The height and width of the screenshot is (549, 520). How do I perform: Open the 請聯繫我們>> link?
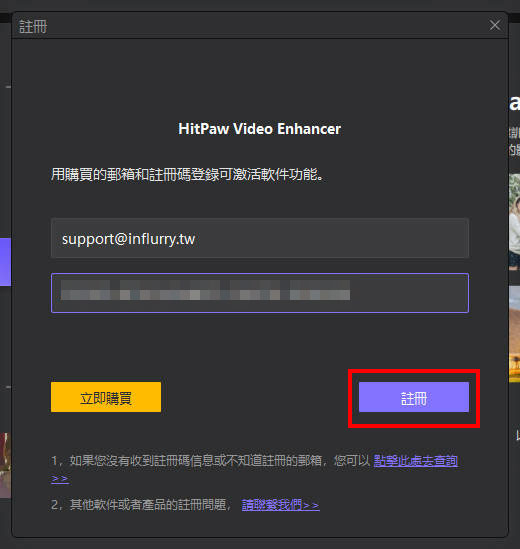point(280,505)
